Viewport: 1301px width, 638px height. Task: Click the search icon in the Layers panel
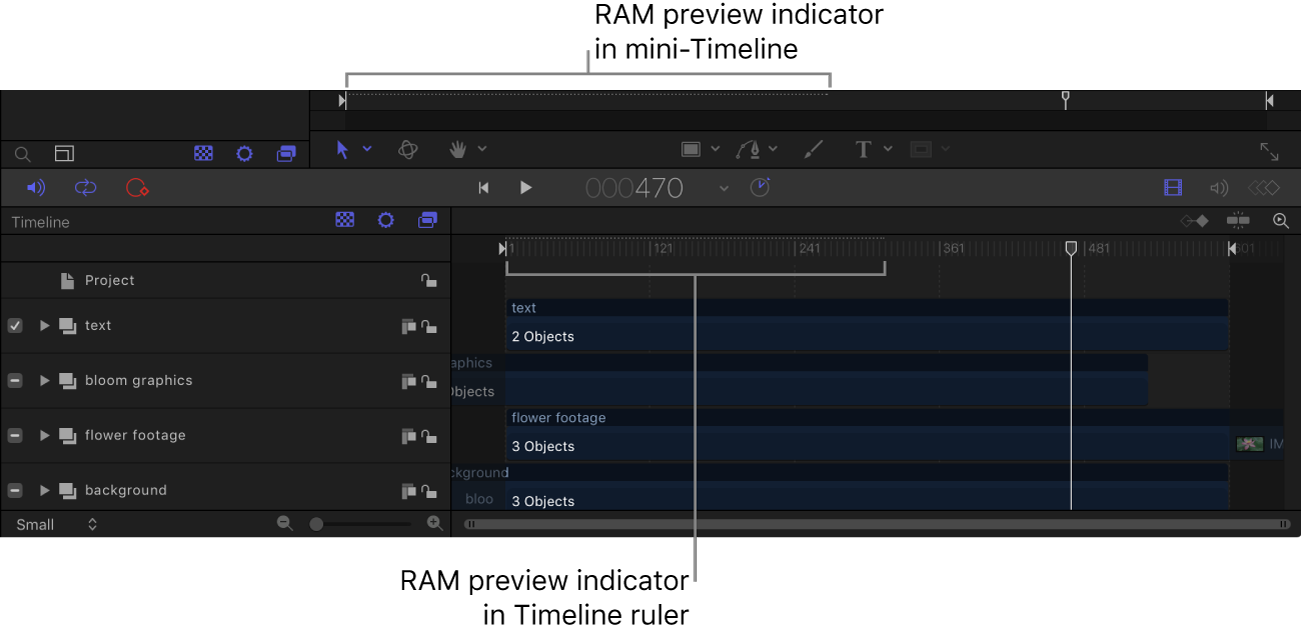tap(22, 154)
